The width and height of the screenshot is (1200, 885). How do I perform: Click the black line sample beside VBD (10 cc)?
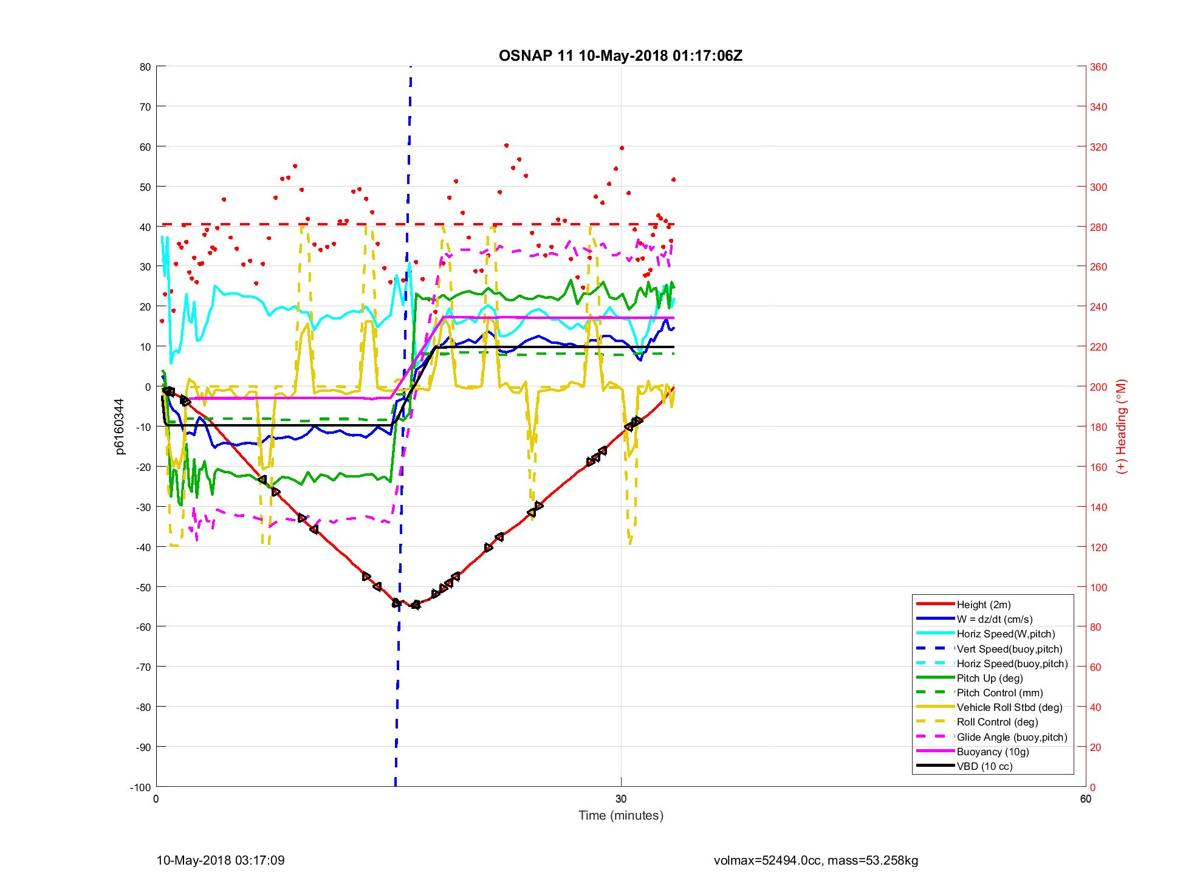point(935,766)
